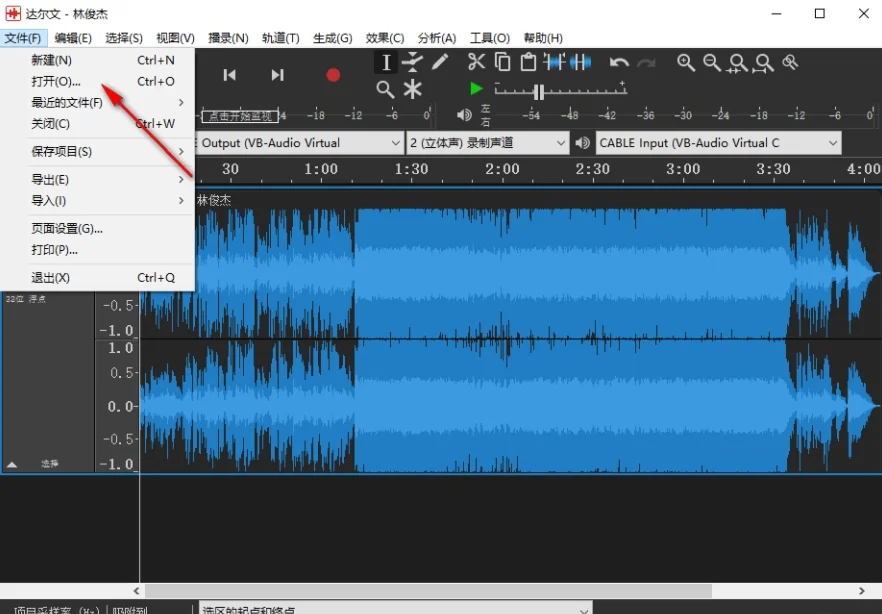The height and width of the screenshot is (614, 882).
Task: Open the 编辑(E) menu
Action: (x=73, y=38)
